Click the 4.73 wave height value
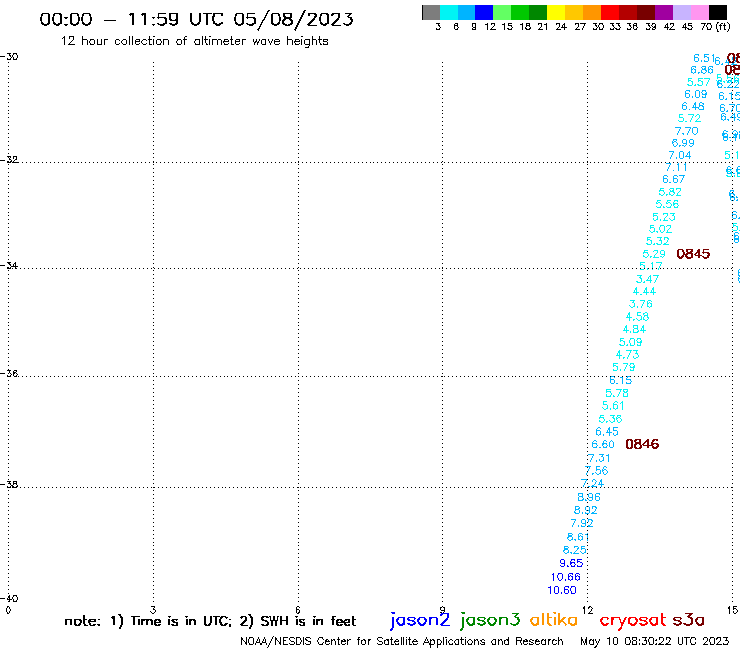The height and width of the screenshot is (650, 740). point(627,354)
